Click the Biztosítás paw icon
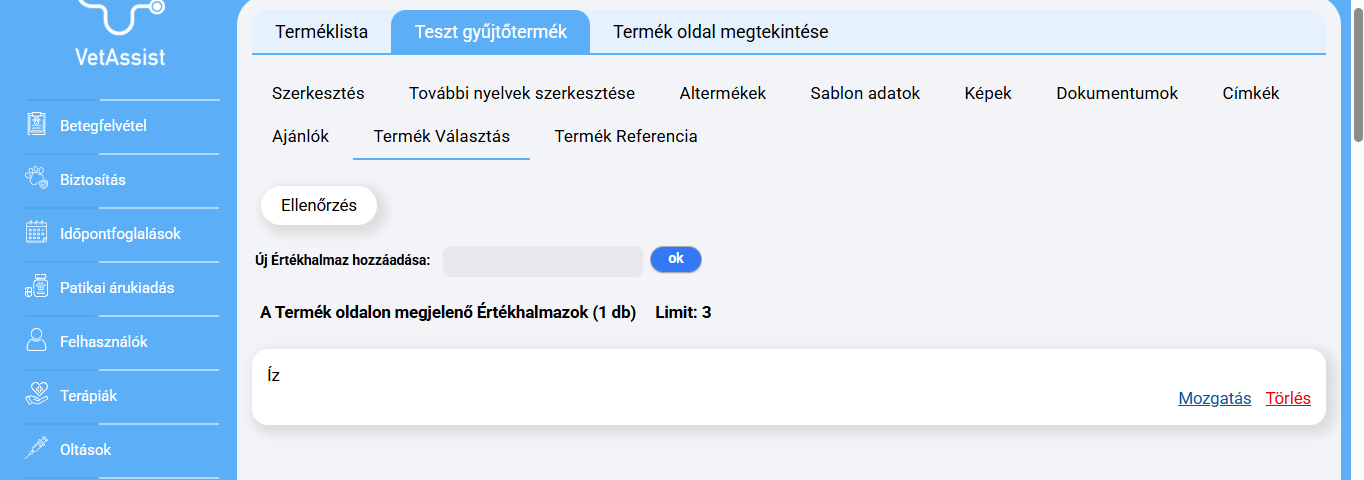 coord(37,180)
